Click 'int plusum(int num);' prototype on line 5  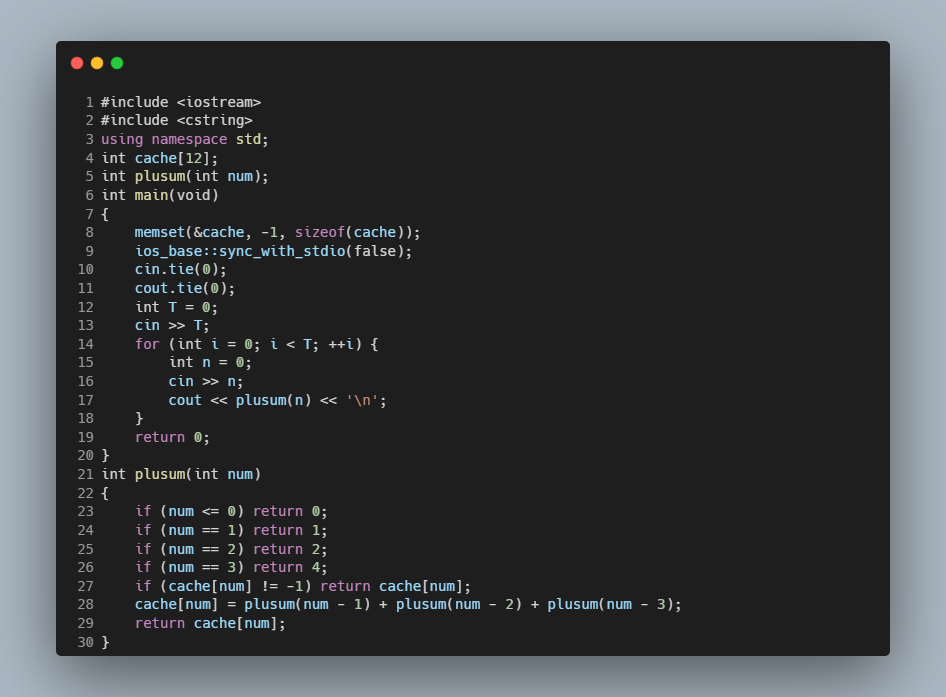pos(185,176)
